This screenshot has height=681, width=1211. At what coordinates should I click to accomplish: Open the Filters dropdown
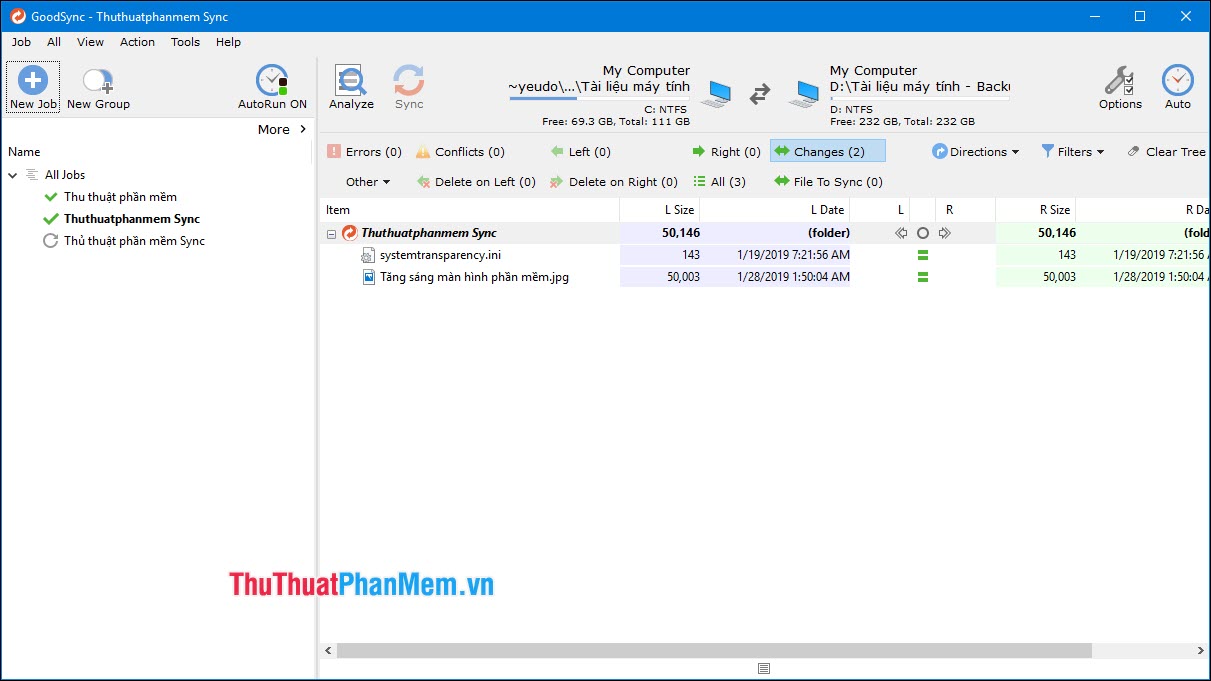[x=1073, y=151]
